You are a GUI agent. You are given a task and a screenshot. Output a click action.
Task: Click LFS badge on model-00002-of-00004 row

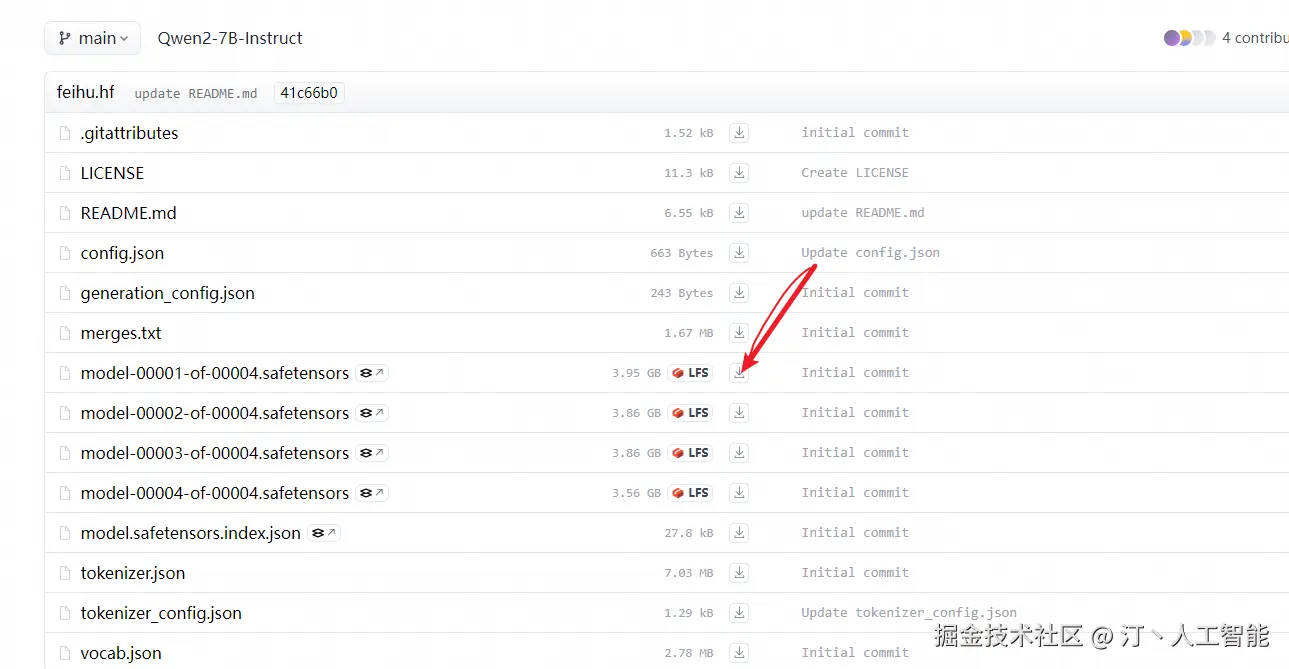690,413
